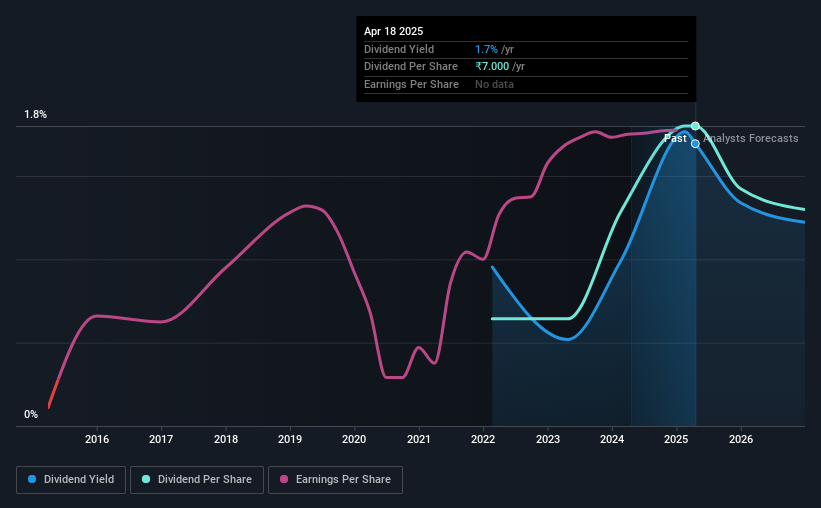
Task: Select the 2016 x-axis label
Action: click(97, 439)
